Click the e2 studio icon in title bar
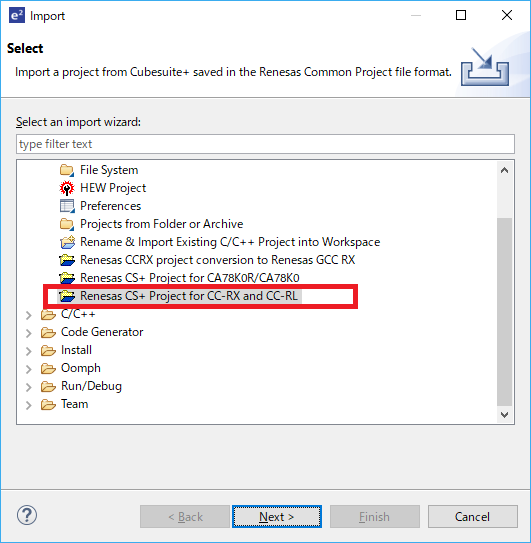This screenshot has width=531, height=543. [x=17, y=16]
